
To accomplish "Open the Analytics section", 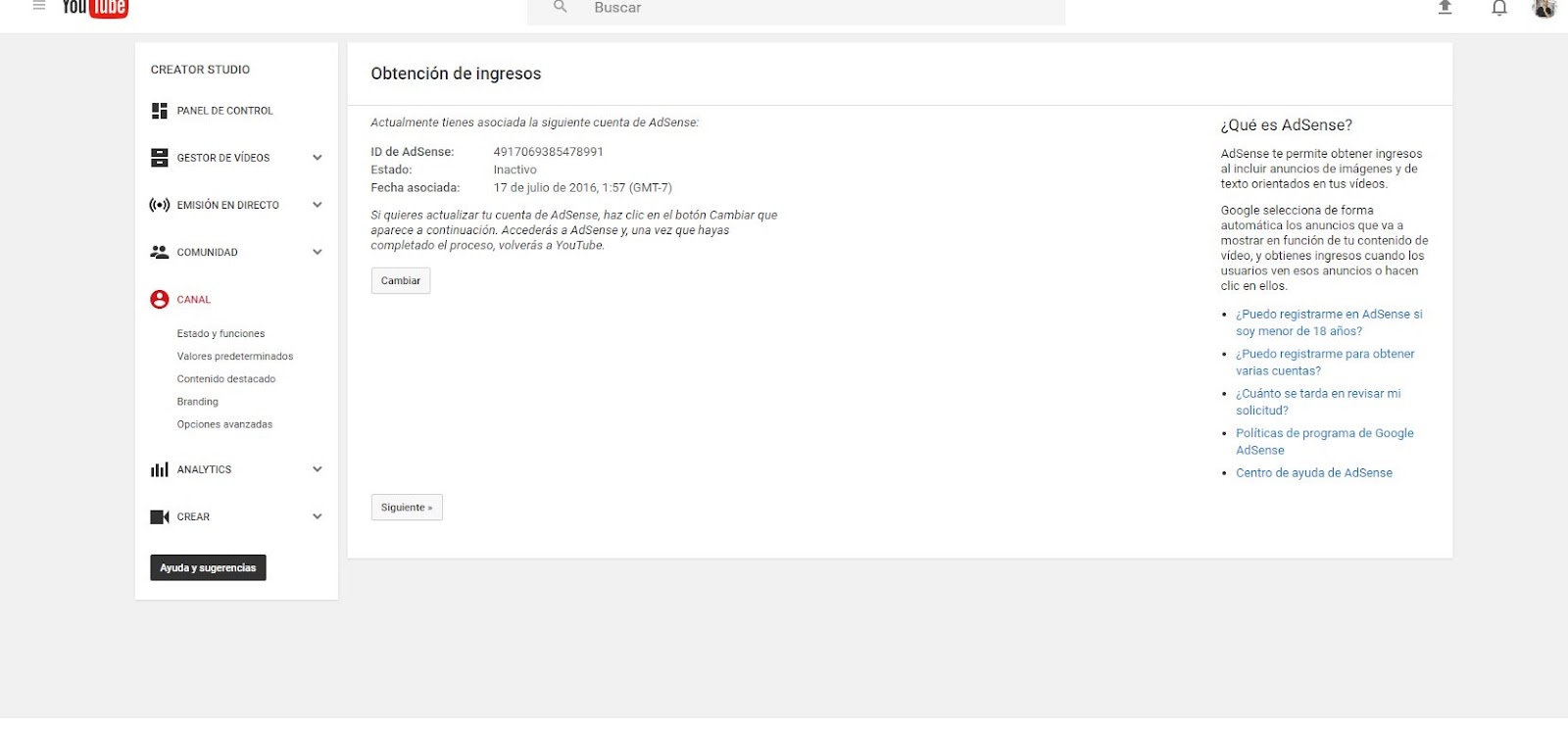I will (x=205, y=470).
